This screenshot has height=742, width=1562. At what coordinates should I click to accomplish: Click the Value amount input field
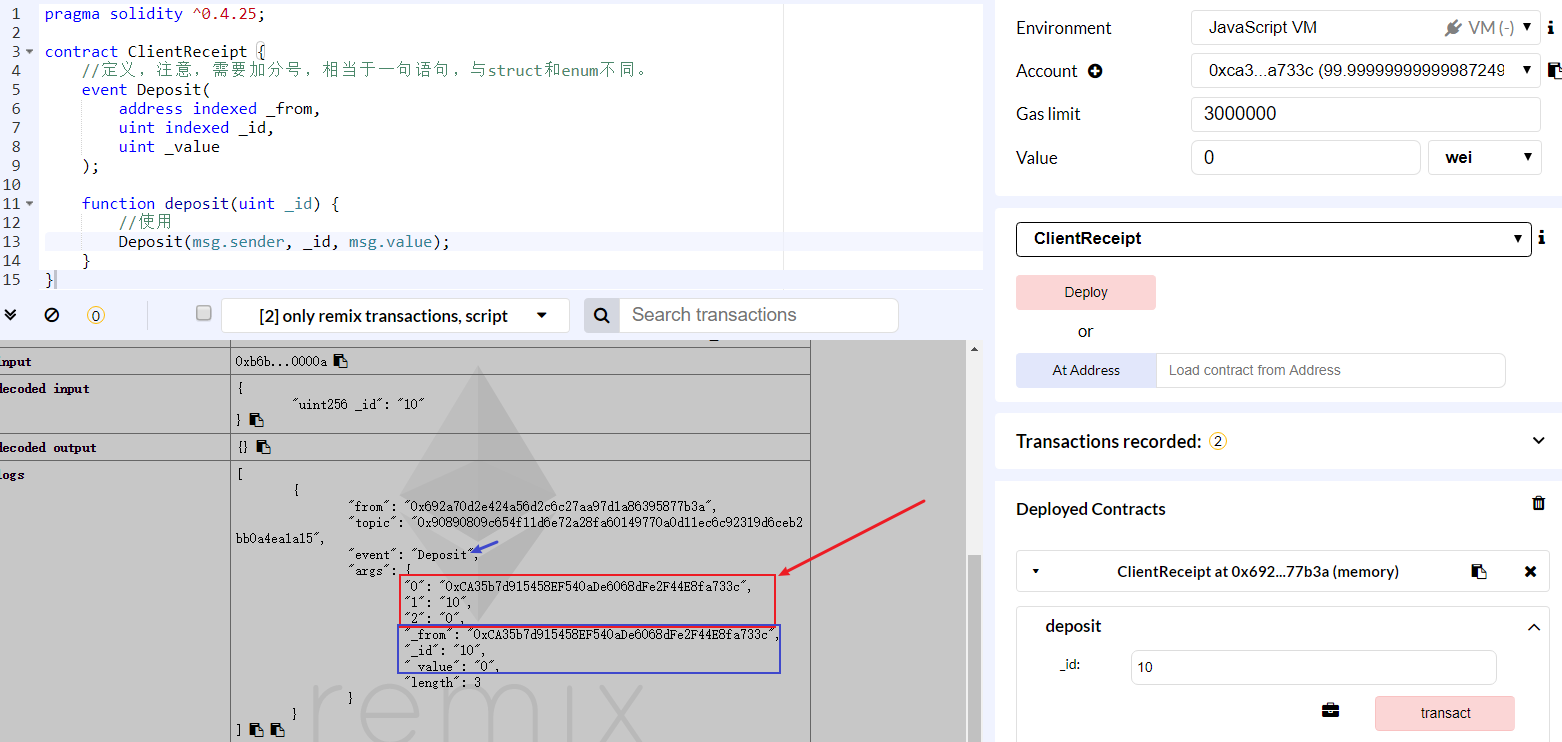[x=1305, y=157]
